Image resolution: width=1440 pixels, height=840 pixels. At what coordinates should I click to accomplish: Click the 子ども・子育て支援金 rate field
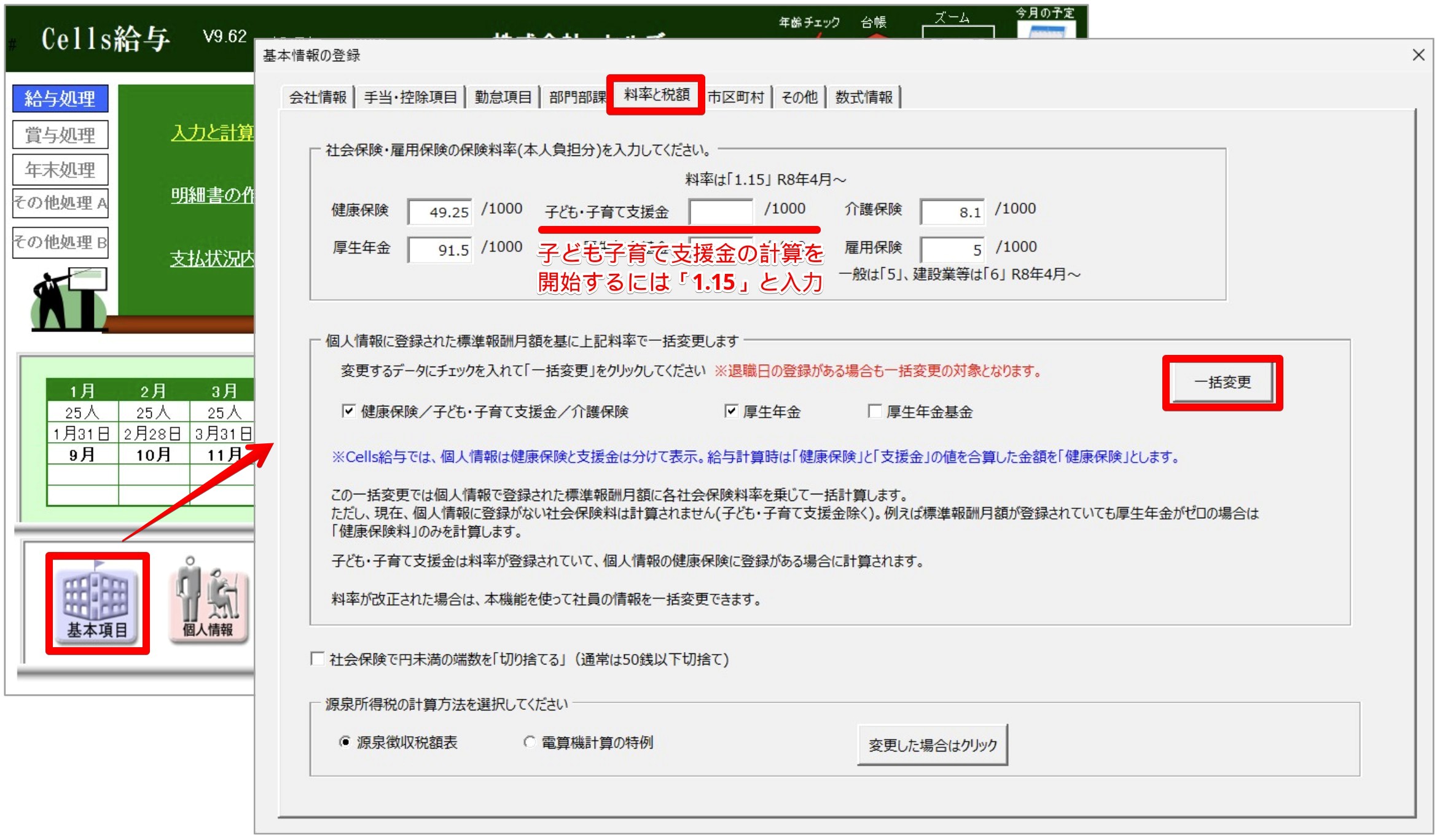(720, 212)
